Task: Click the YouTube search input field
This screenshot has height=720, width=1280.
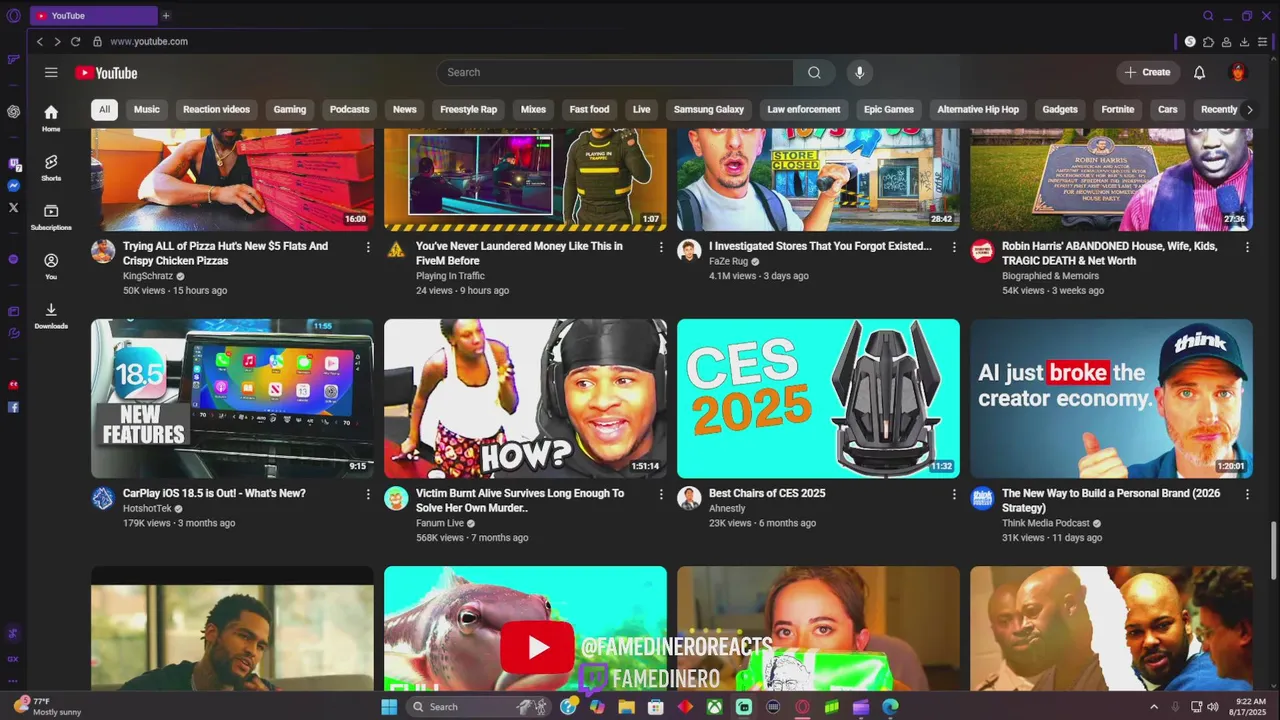Action: point(615,72)
